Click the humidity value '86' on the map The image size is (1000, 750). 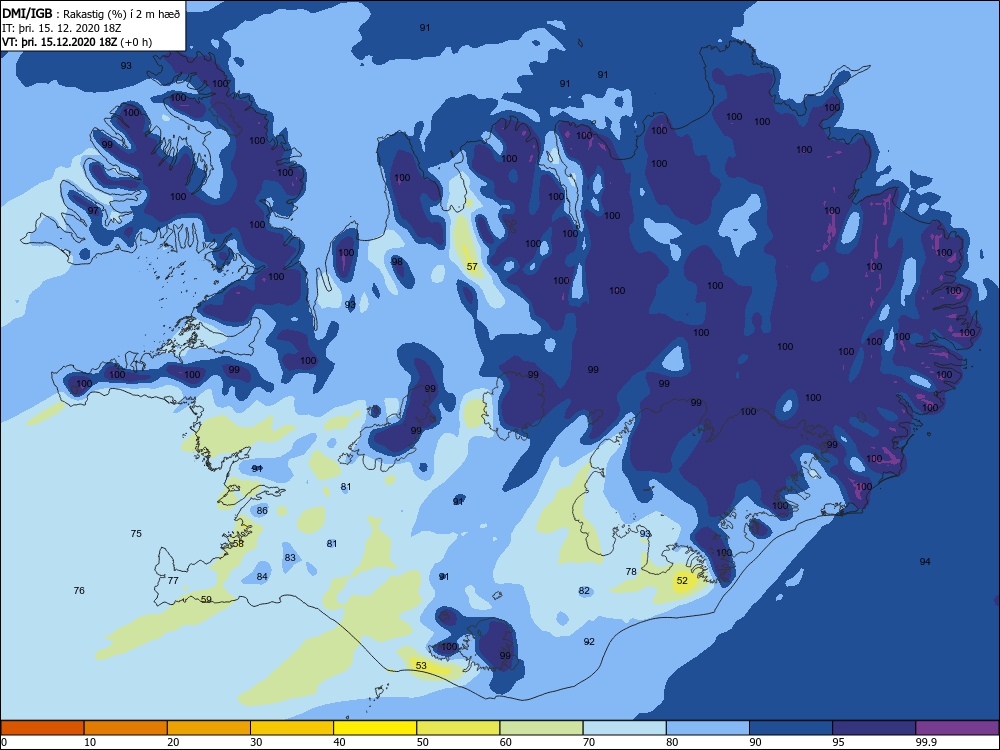click(x=262, y=510)
